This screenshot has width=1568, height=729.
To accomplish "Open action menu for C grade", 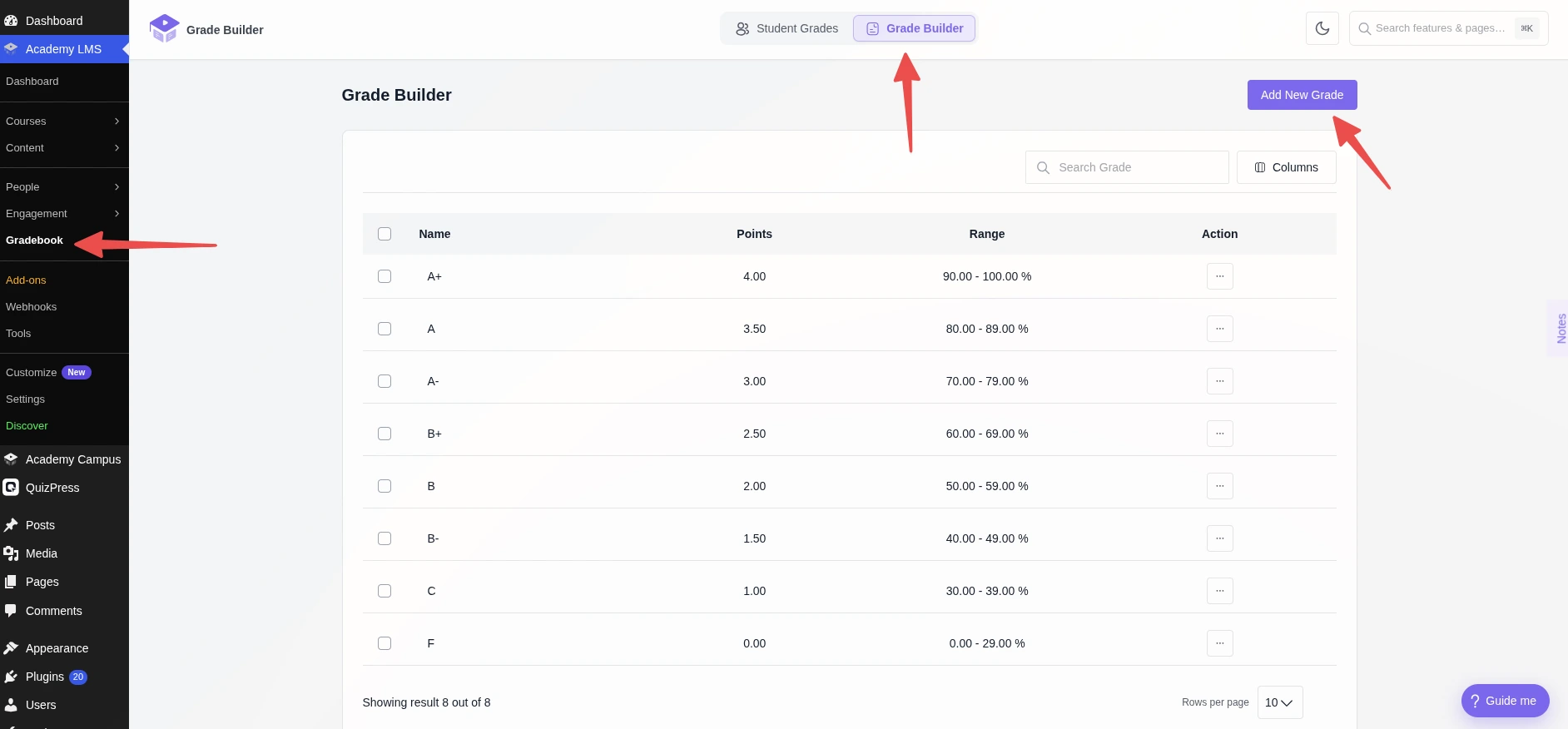I will pos(1219,591).
